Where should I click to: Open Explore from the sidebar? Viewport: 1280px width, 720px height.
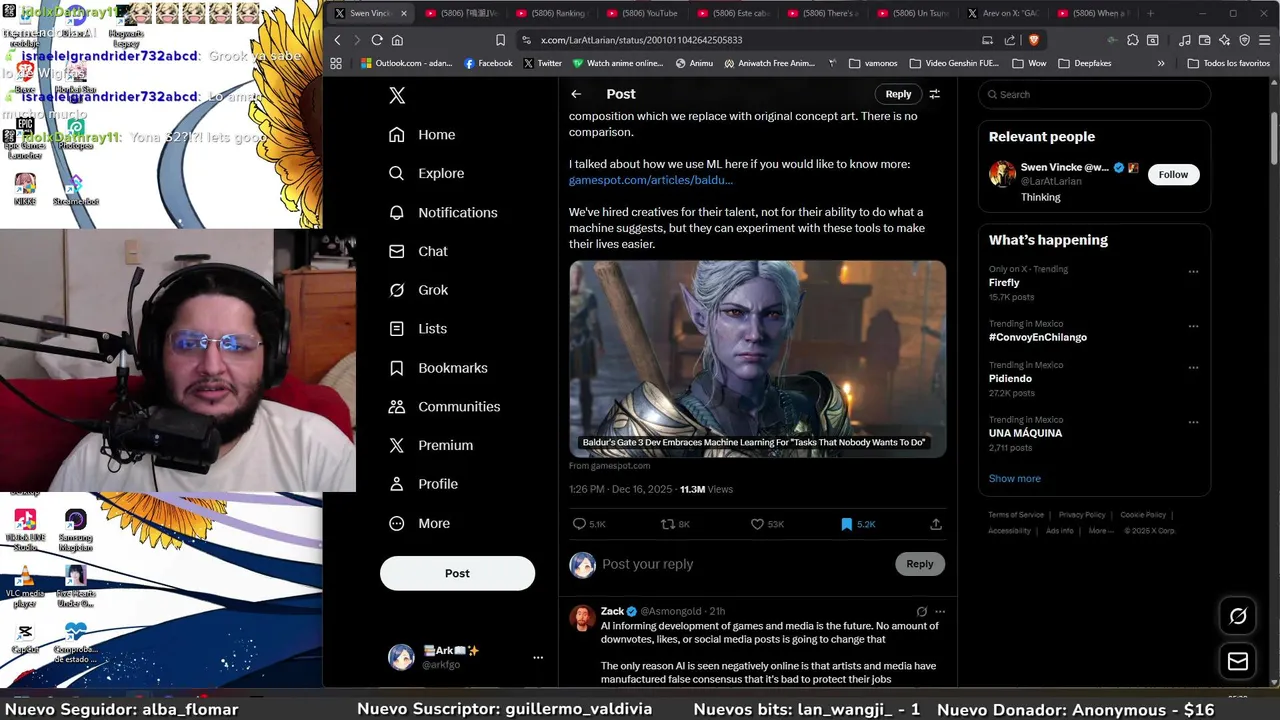427,173
